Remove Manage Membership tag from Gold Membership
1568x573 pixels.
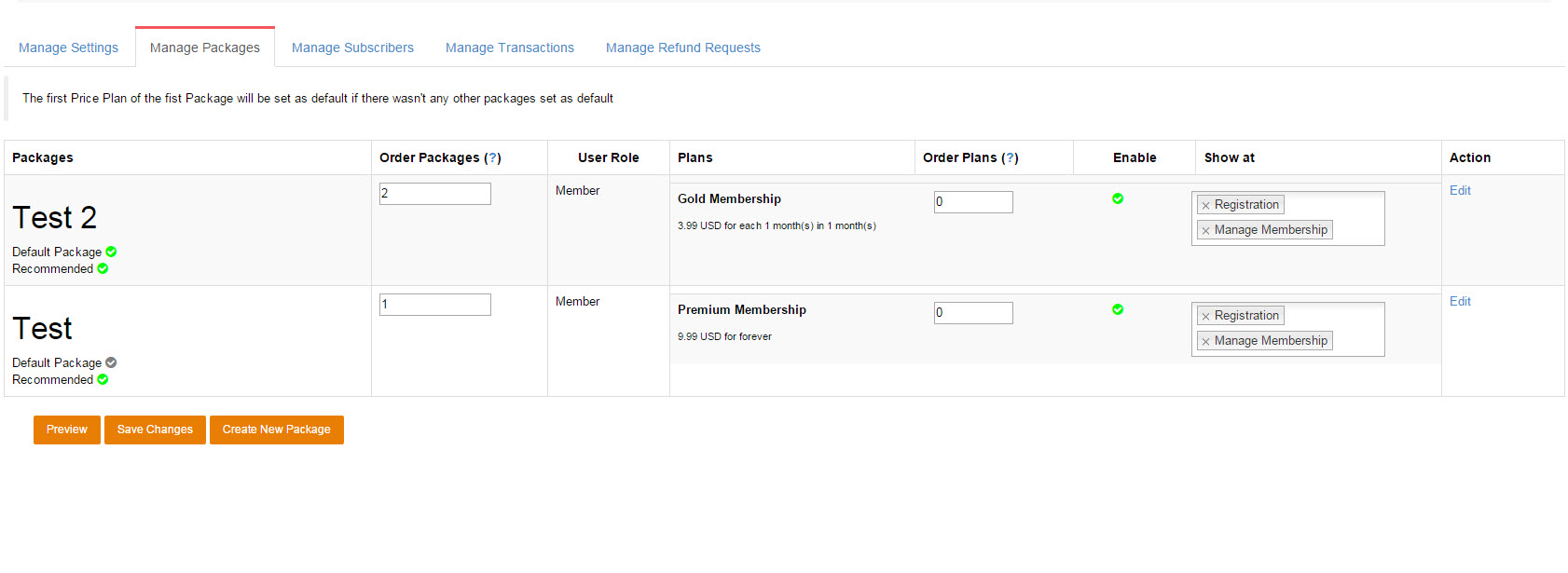[x=1205, y=230]
